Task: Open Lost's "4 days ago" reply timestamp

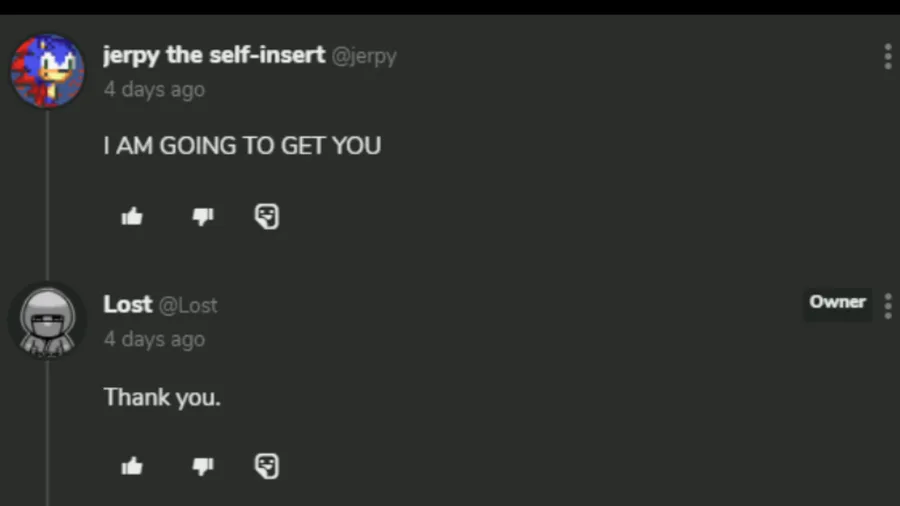Action: (x=154, y=339)
